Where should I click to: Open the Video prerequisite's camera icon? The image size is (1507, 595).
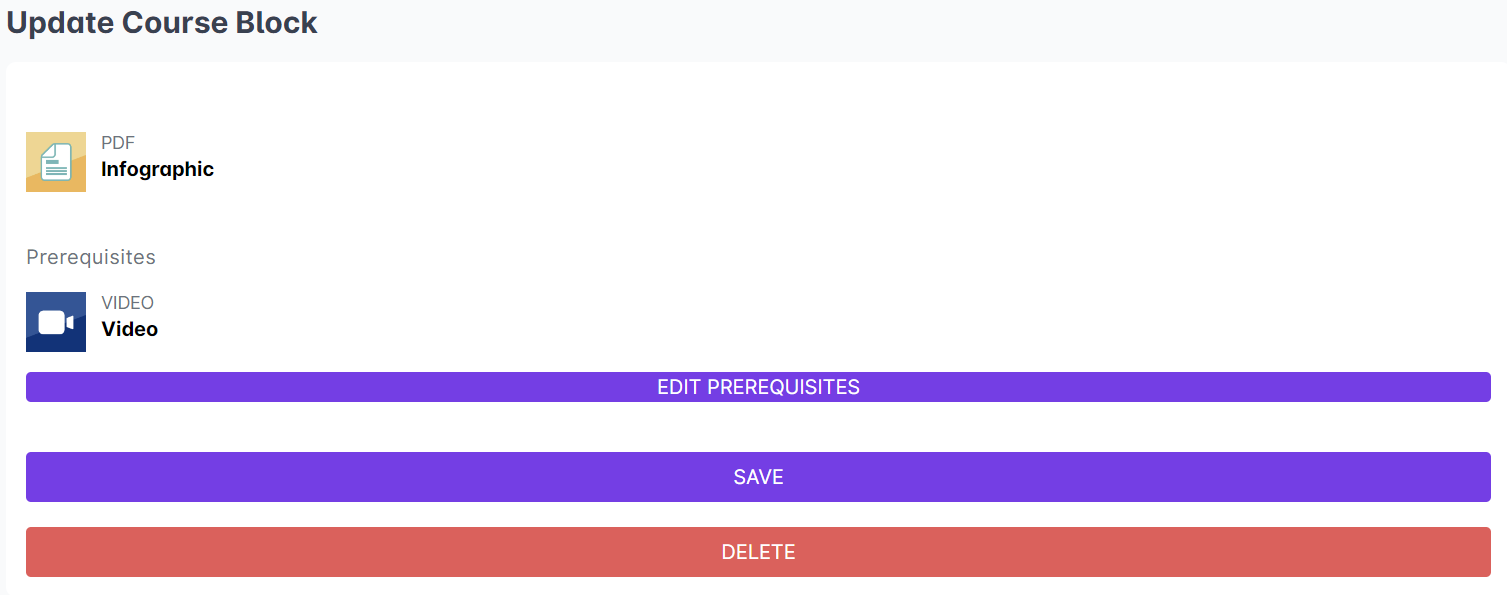click(56, 322)
